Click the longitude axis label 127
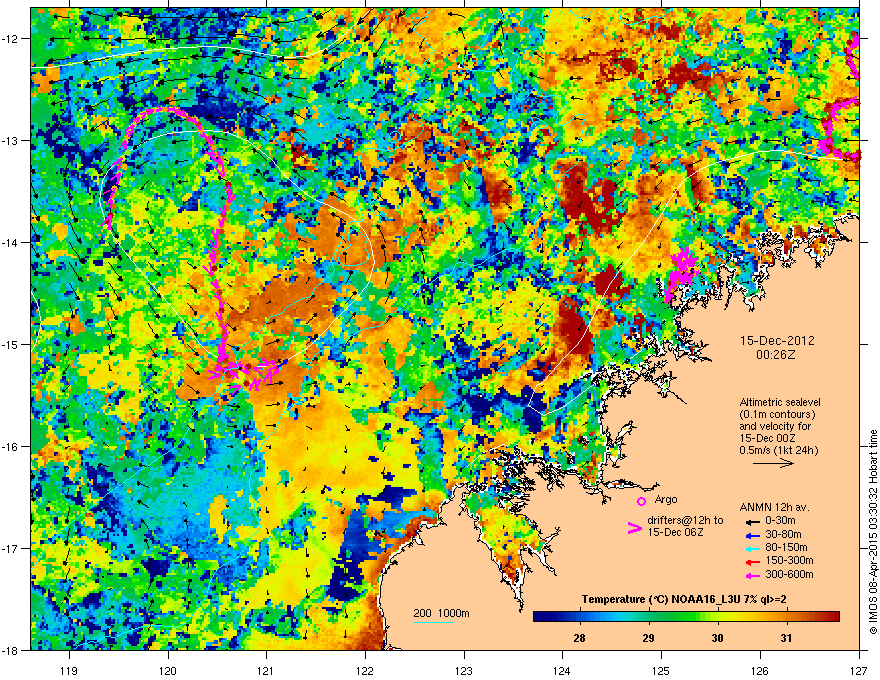This screenshot has height=680, width=880. pyautogui.click(x=859, y=670)
